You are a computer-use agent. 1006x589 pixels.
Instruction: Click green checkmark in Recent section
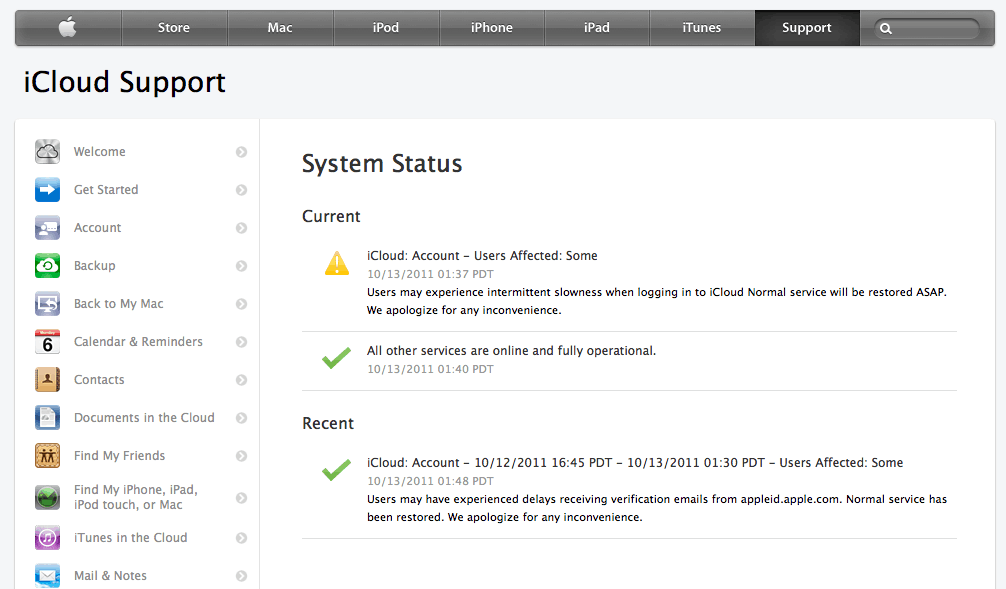[336, 470]
